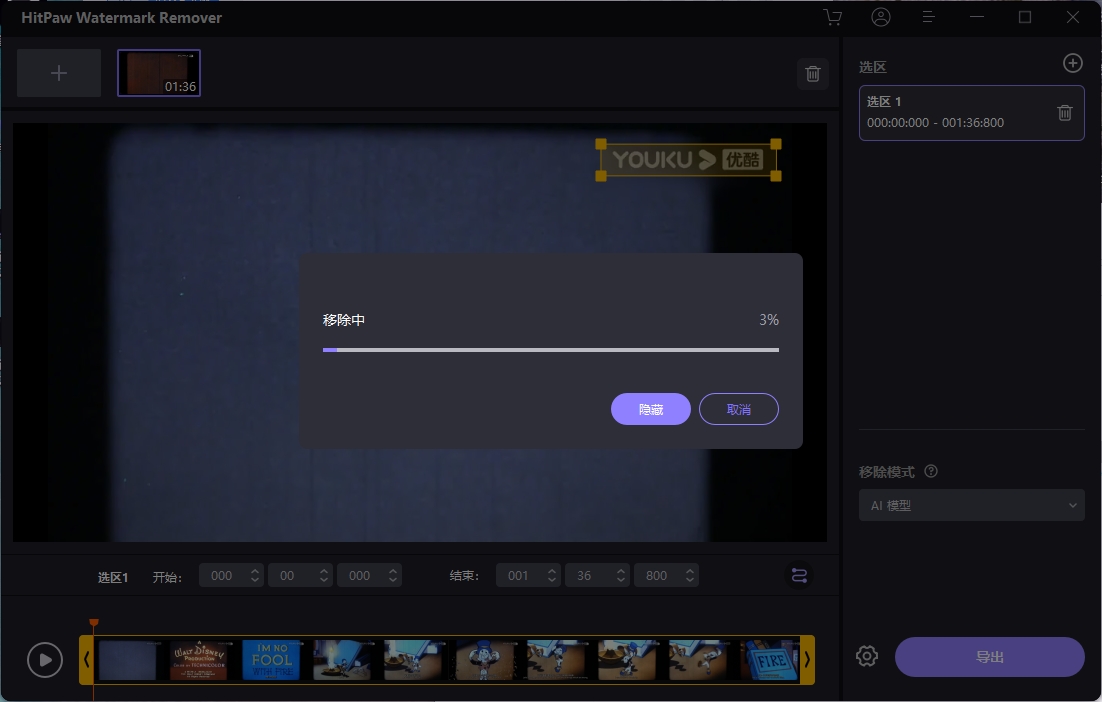Select the 选区 1 list entry
The width and height of the screenshot is (1102, 702).
(x=971, y=112)
